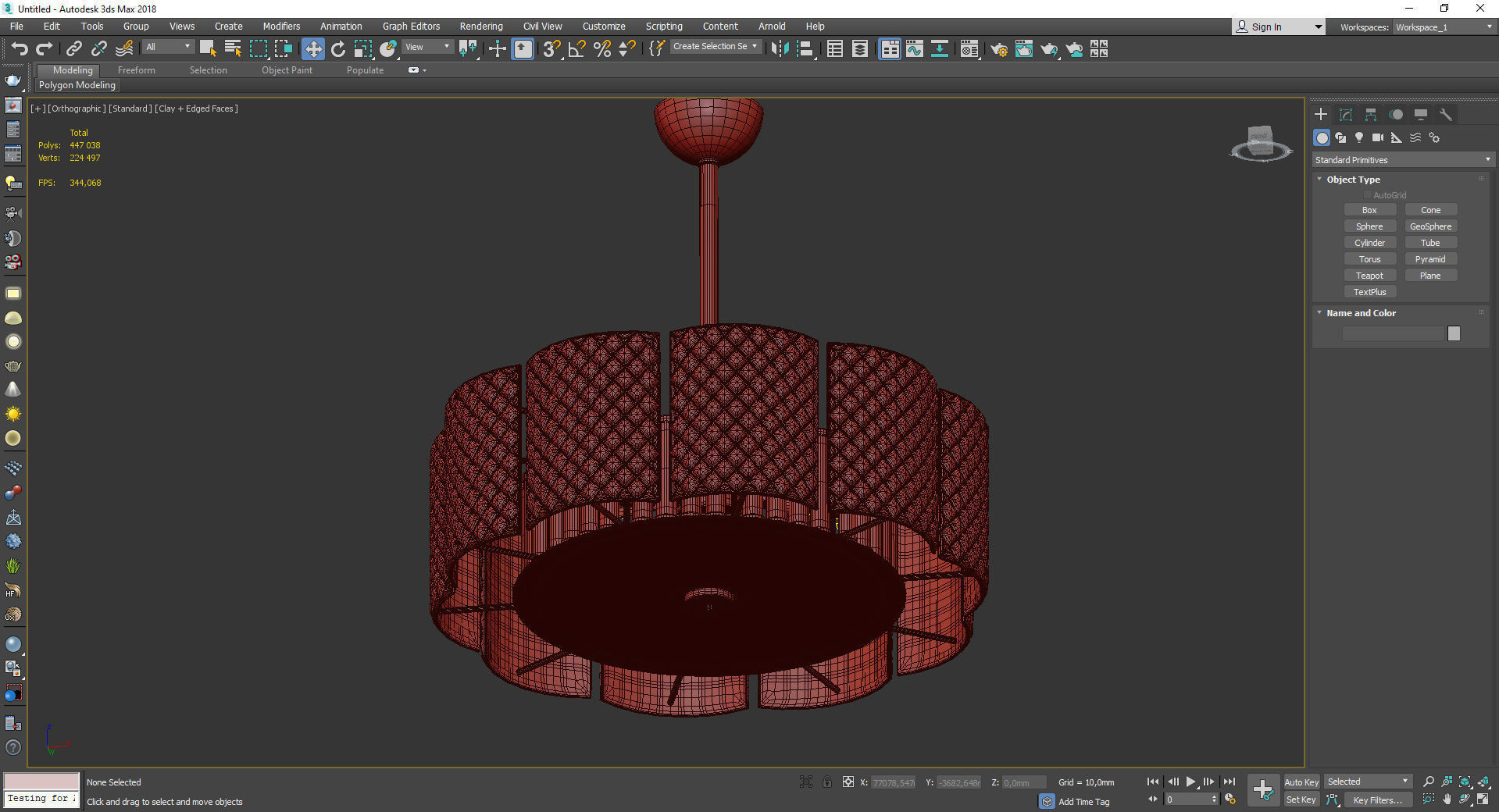The image size is (1499, 812).
Task: Toggle the 3D Snaps button
Action: (x=551, y=49)
